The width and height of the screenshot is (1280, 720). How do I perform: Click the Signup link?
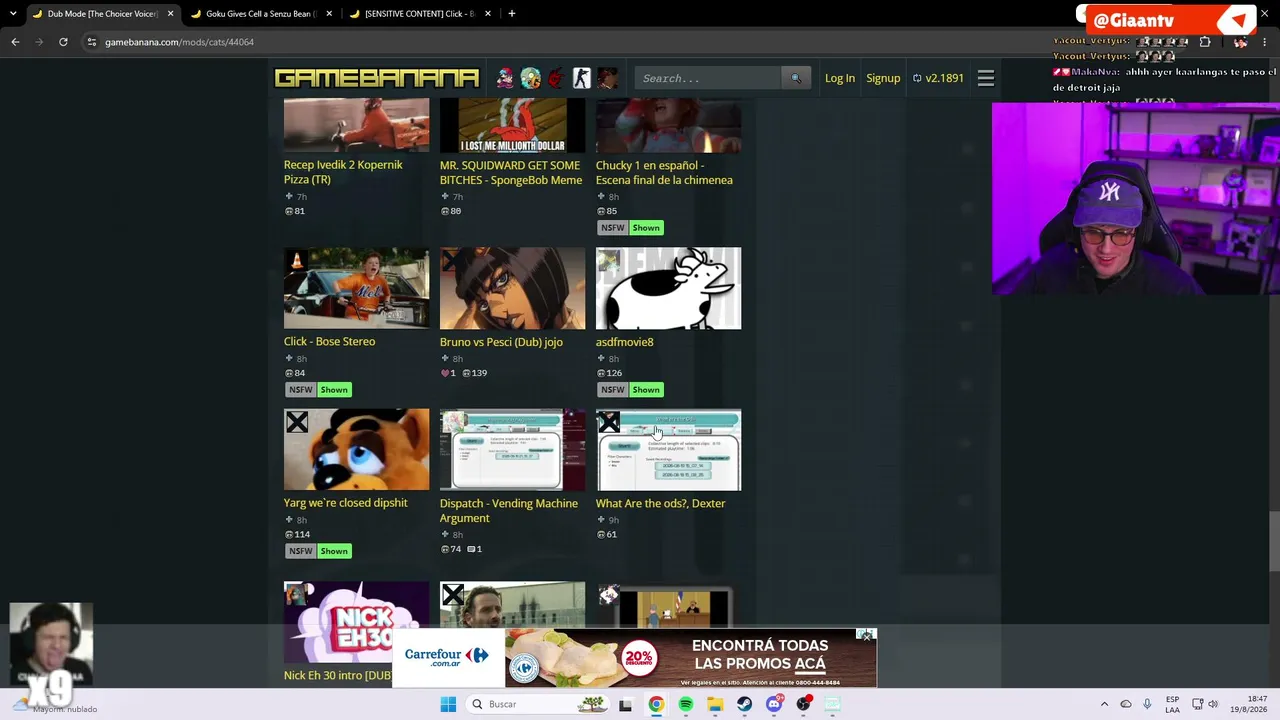pos(883,78)
